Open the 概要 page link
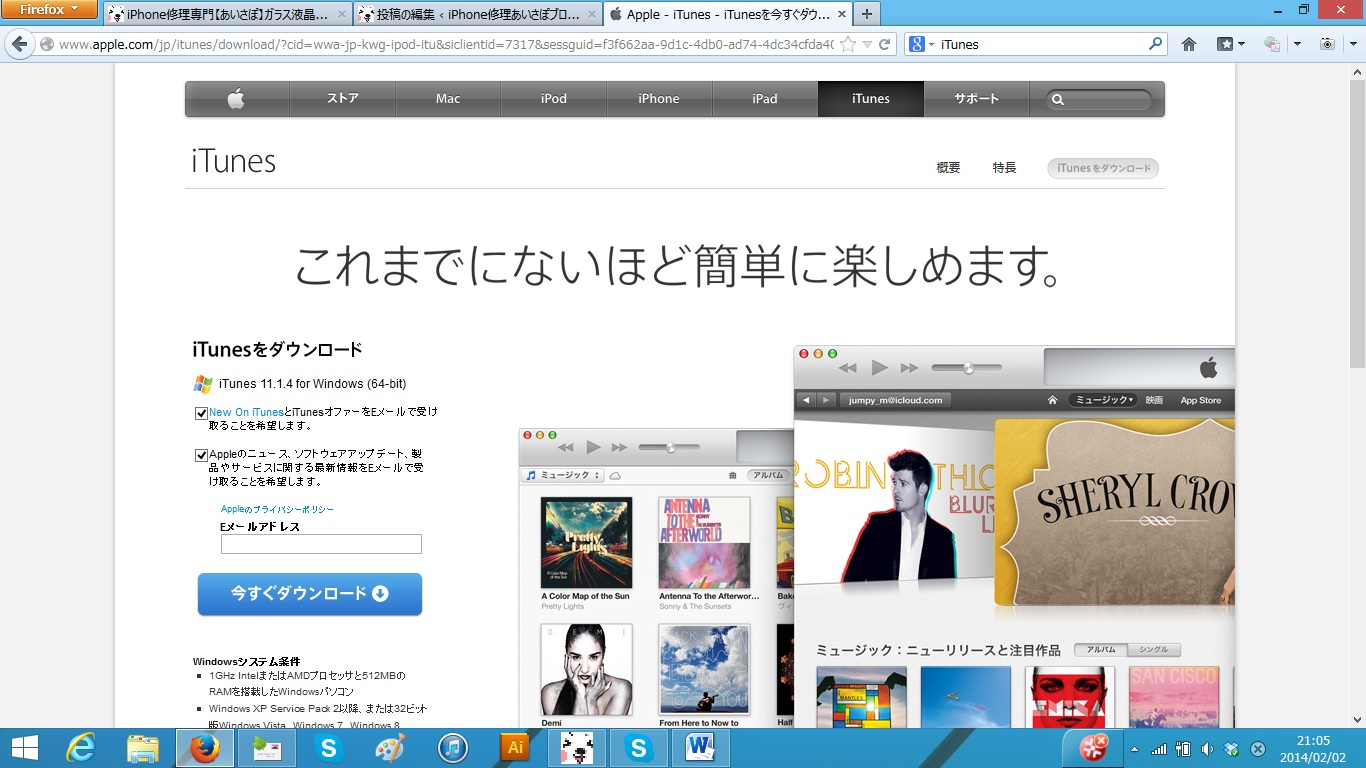Screen dimensions: 1366x768 [x=948, y=168]
